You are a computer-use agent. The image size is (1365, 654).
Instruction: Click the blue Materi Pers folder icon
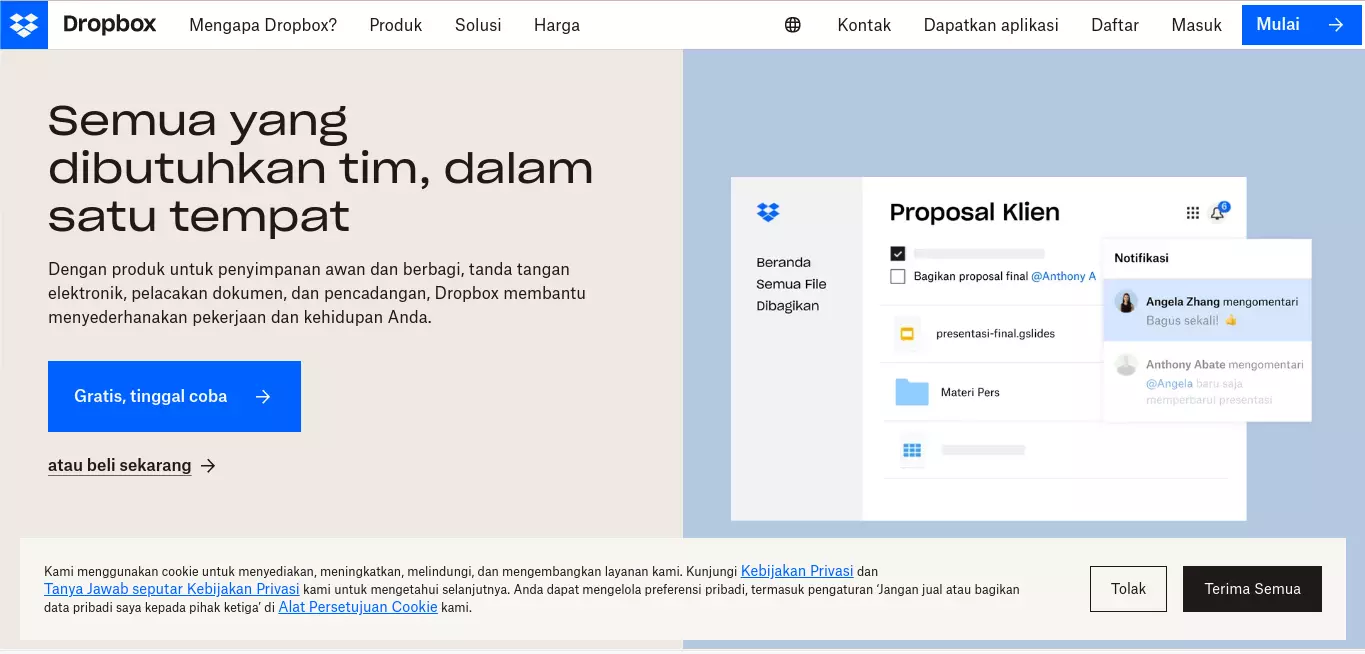pyautogui.click(x=912, y=392)
